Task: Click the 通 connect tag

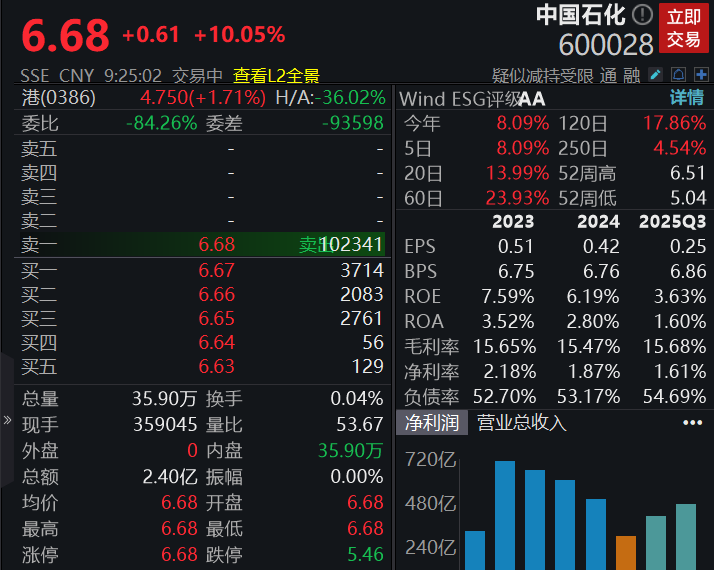Action: pyautogui.click(x=608, y=76)
